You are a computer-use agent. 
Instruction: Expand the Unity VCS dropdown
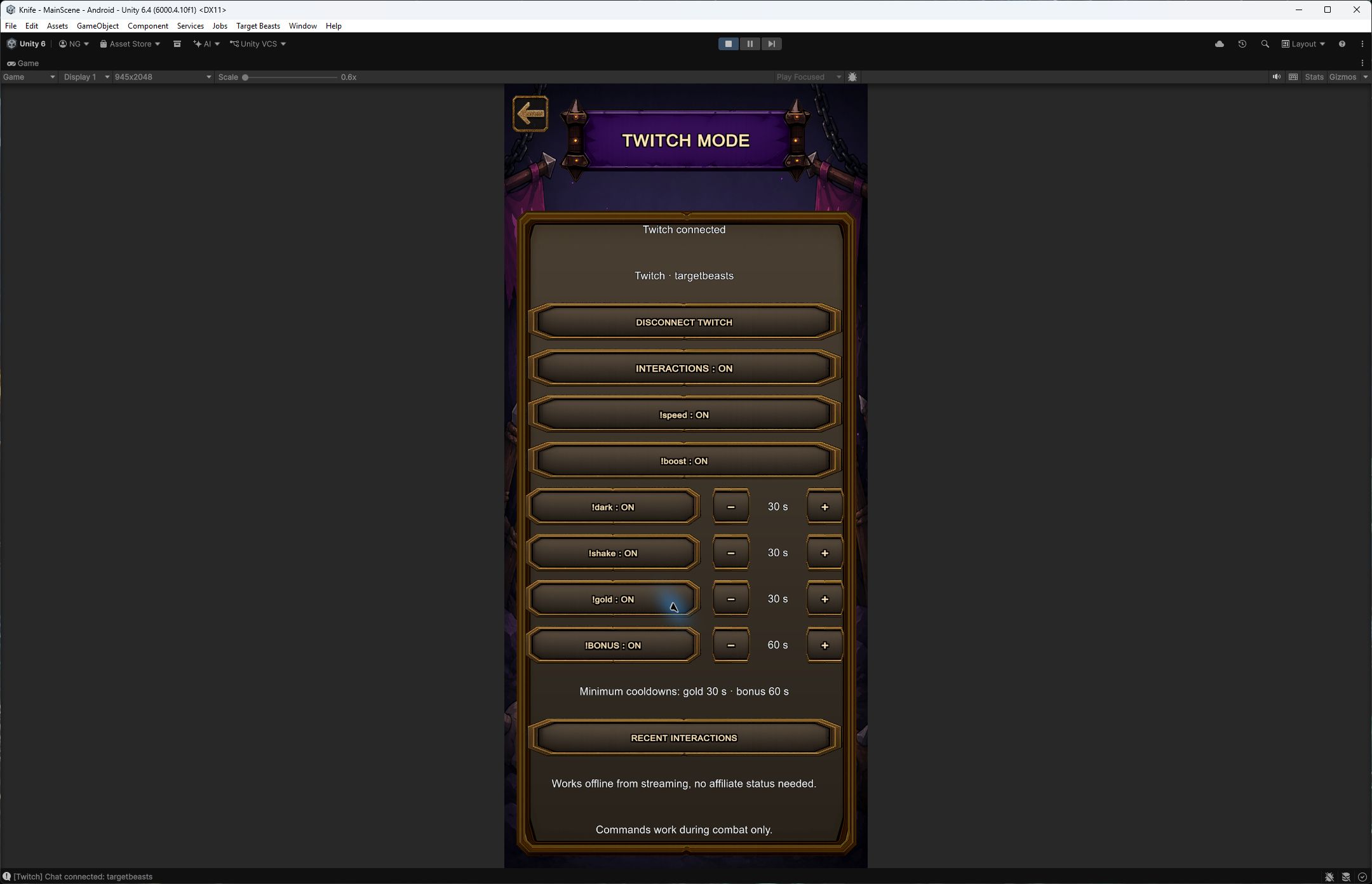pos(257,44)
